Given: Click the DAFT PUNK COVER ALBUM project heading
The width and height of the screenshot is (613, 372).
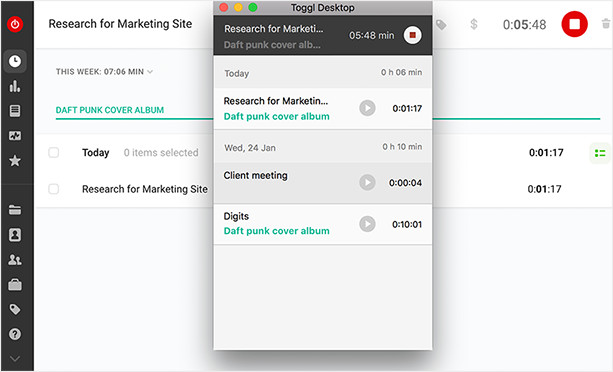Looking at the screenshot, I should coord(110,110).
